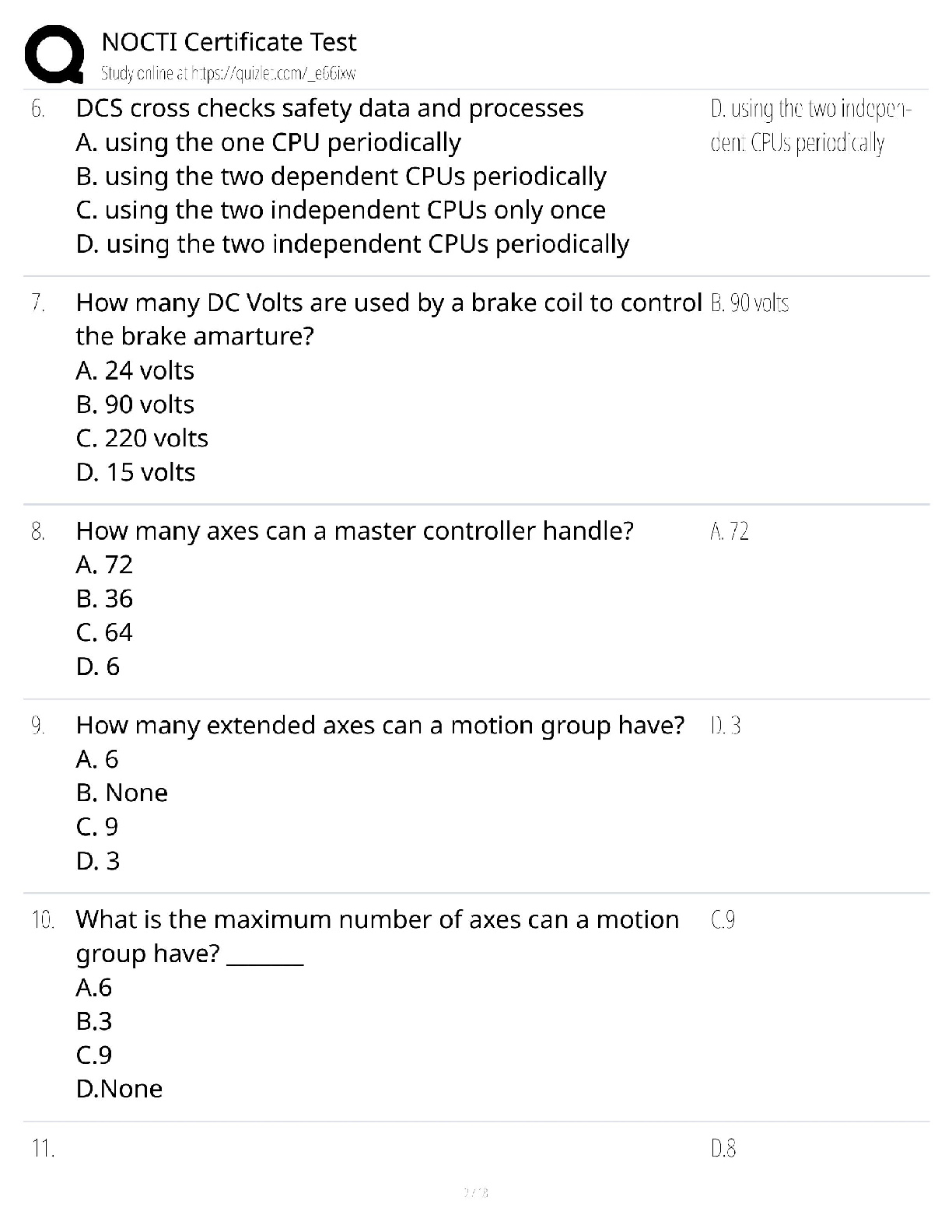Viewport: 952px width, 1232px height.
Task: Click the question 'How many extended axes can a motion group have?'
Action: (380, 726)
